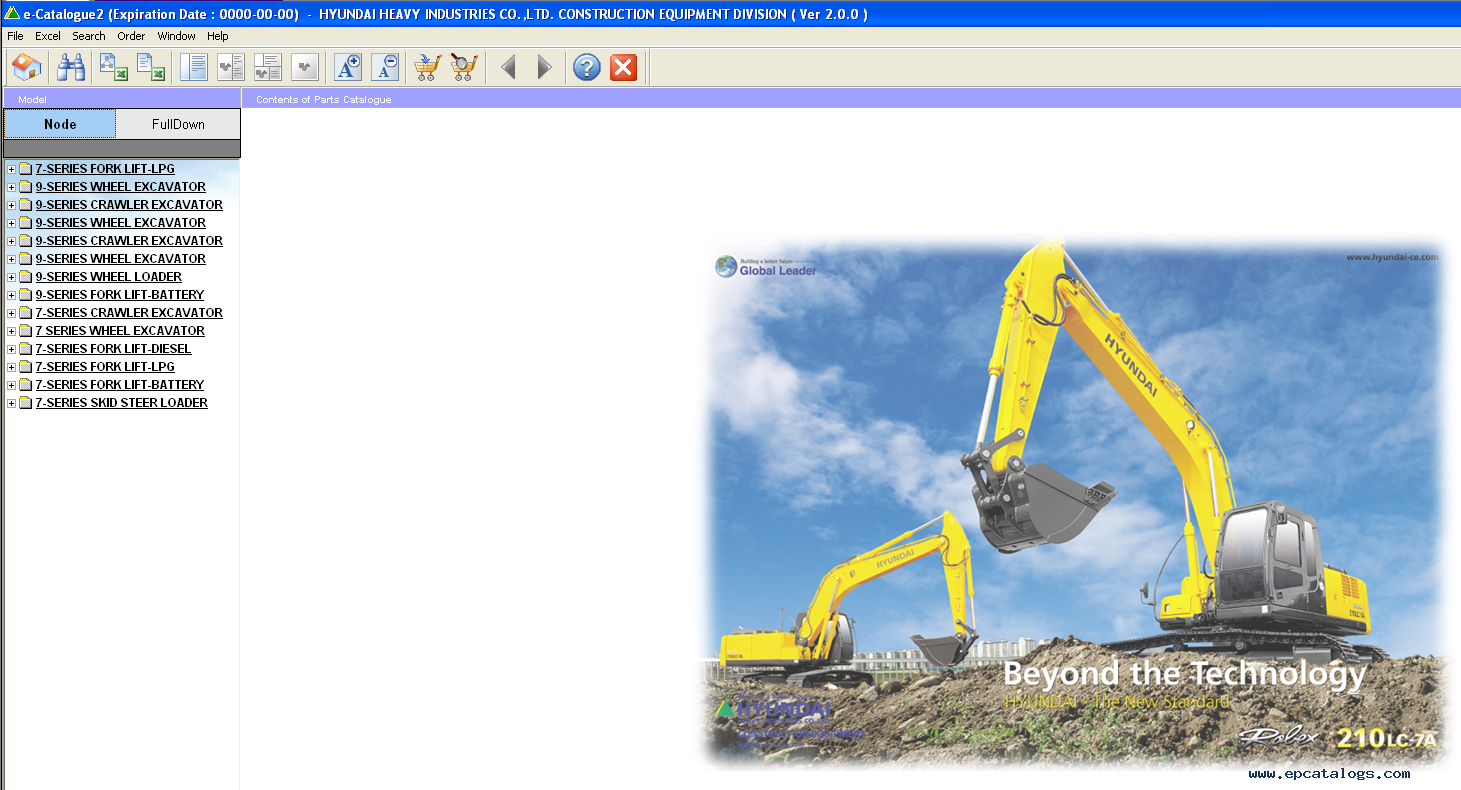This screenshot has height=790, width=1461.
Task: Switch to the Node tab
Action: (x=60, y=124)
